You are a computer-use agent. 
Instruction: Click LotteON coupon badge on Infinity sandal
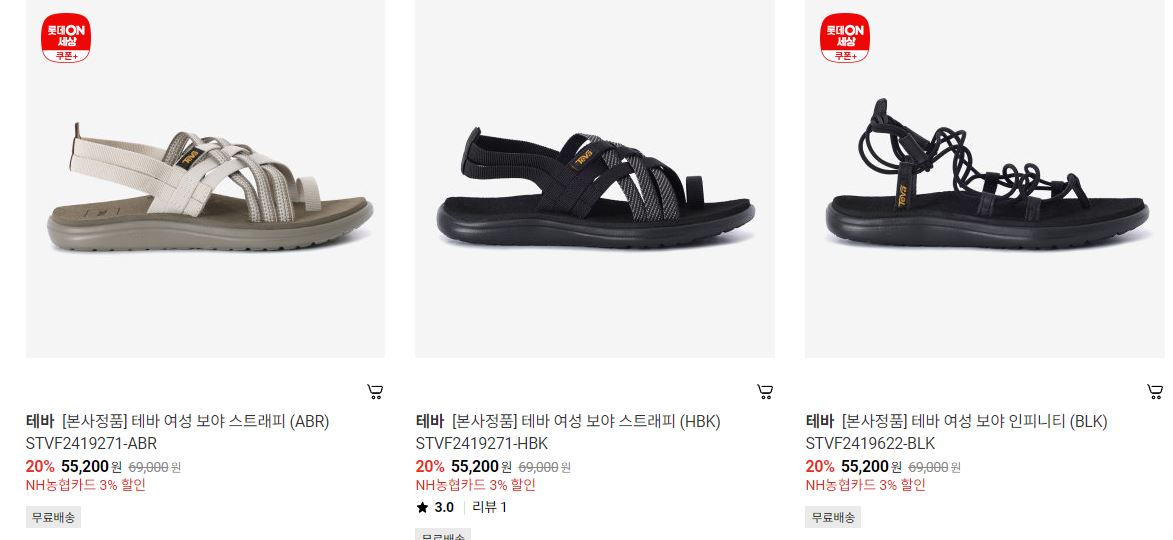(x=845, y=37)
